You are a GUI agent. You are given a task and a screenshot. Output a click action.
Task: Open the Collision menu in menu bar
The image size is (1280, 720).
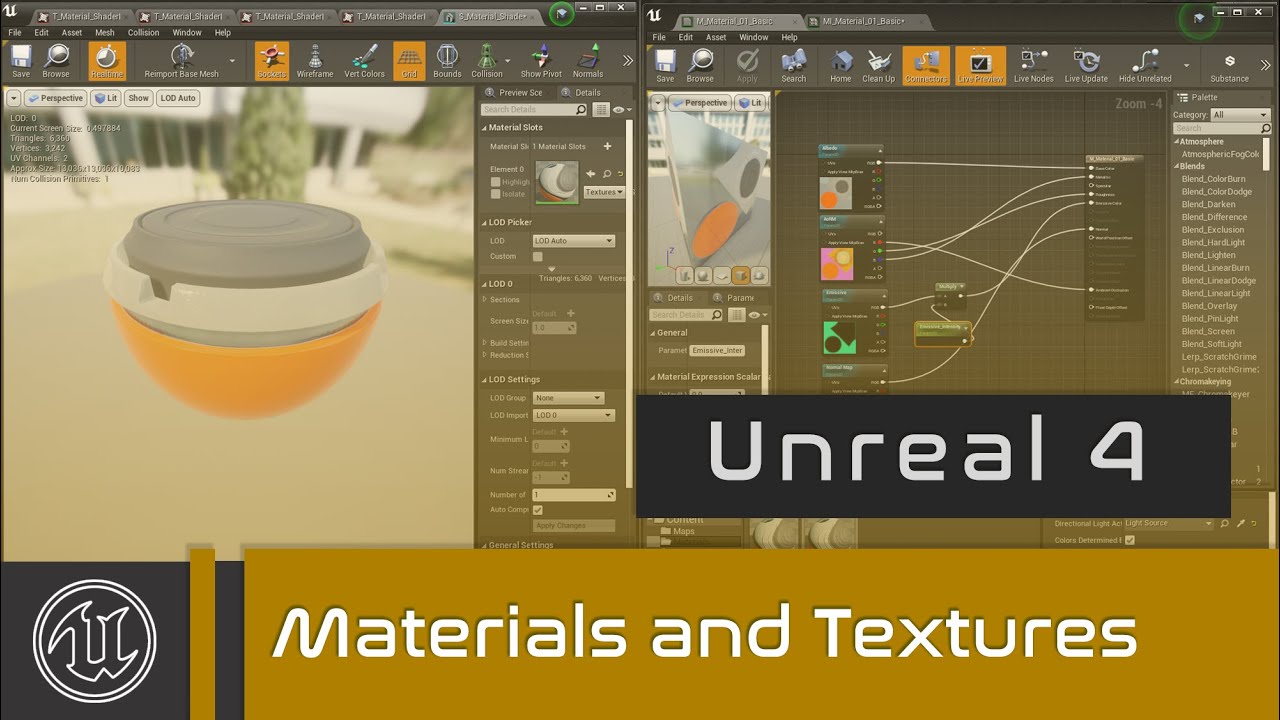point(143,33)
